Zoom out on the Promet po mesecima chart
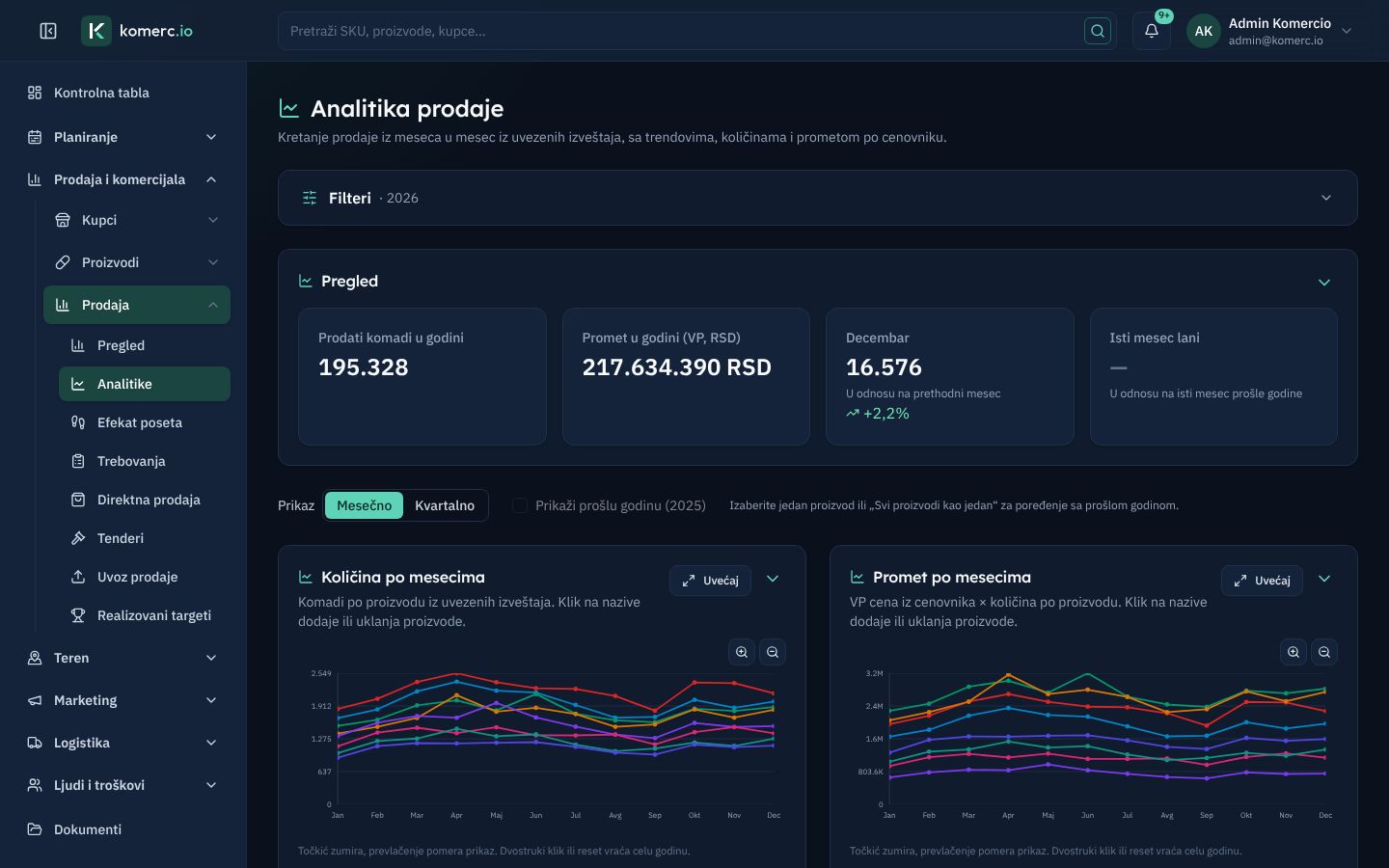The height and width of the screenshot is (868, 1389). [x=1324, y=652]
